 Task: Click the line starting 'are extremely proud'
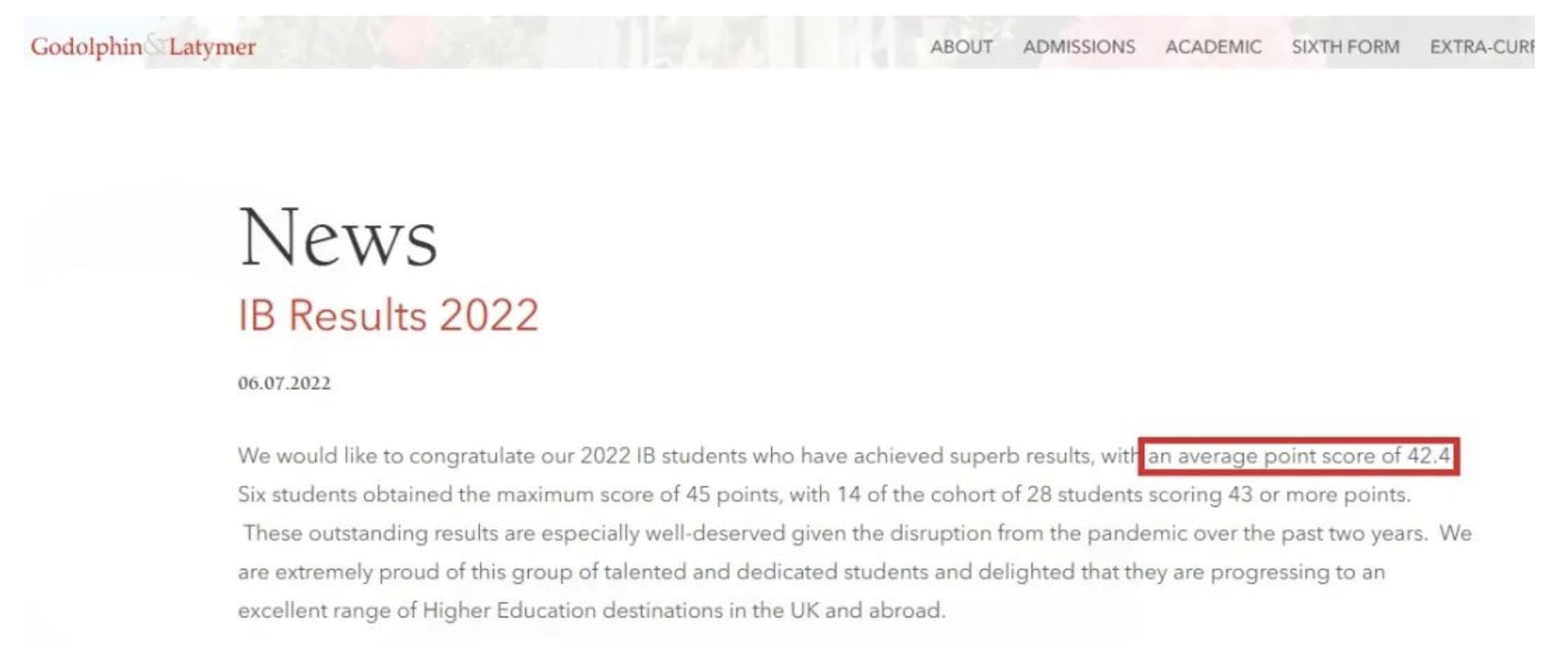(811, 572)
